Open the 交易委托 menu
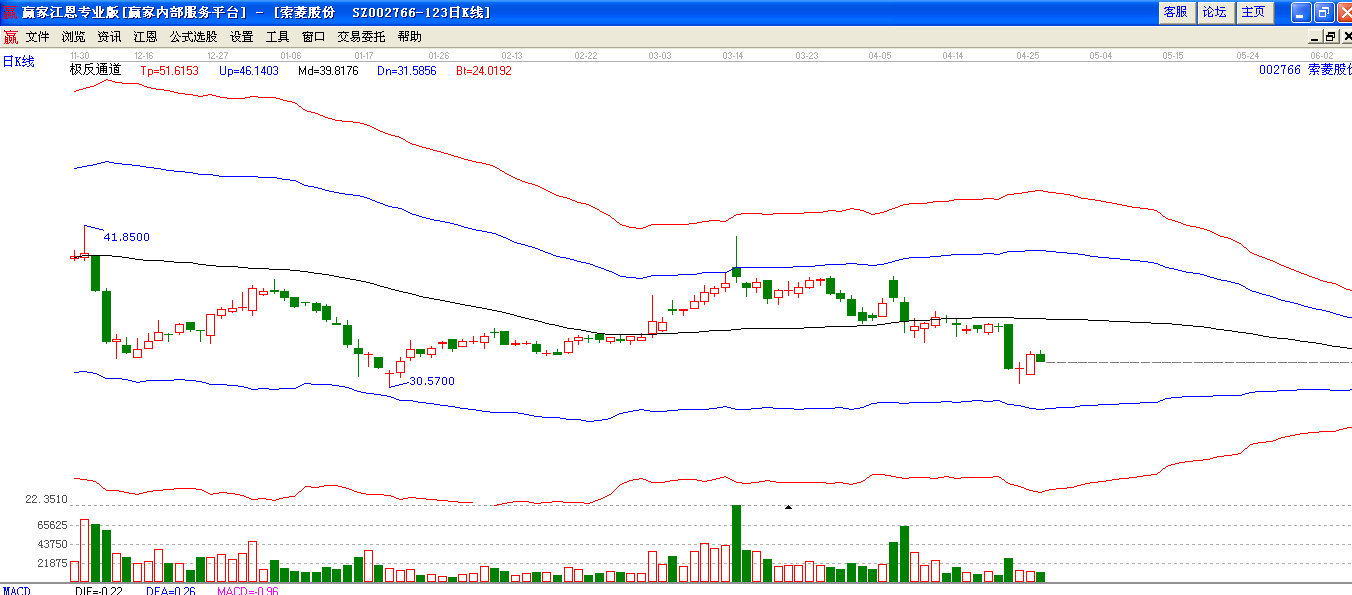Image resolution: width=1352 pixels, height=595 pixels. (361, 37)
